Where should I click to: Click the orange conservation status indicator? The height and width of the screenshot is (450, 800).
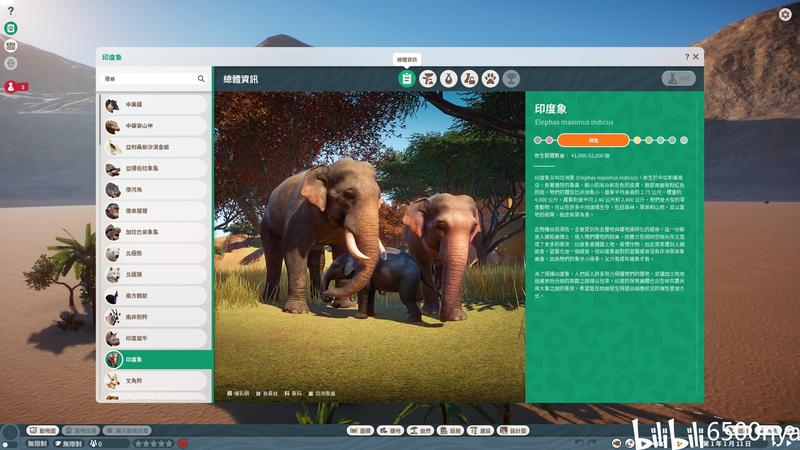pos(593,140)
